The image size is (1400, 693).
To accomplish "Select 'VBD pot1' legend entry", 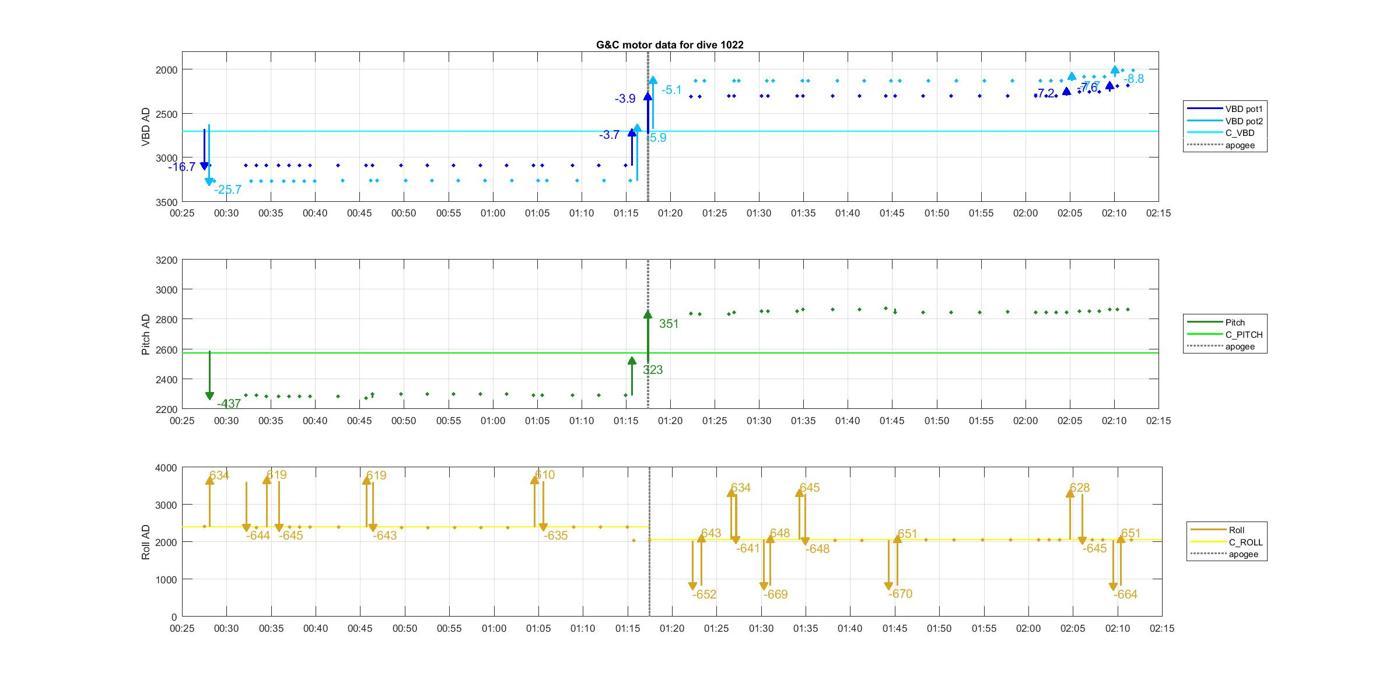I will click(1227, 108).
